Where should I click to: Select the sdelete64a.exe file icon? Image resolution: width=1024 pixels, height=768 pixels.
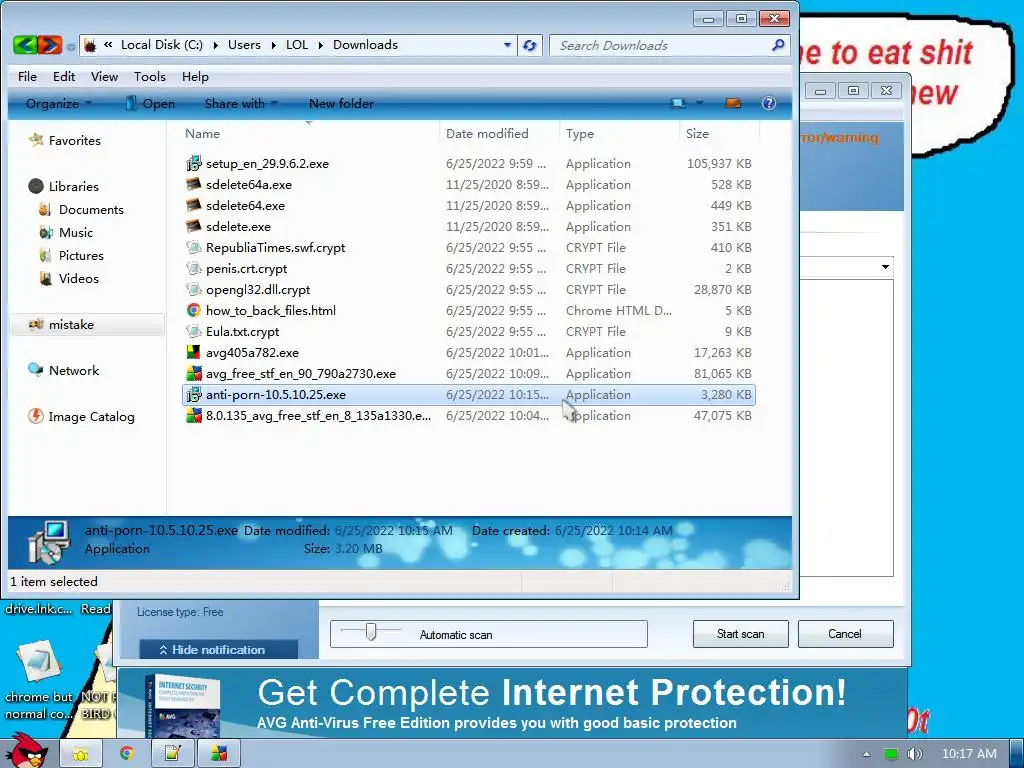(193, 184)
